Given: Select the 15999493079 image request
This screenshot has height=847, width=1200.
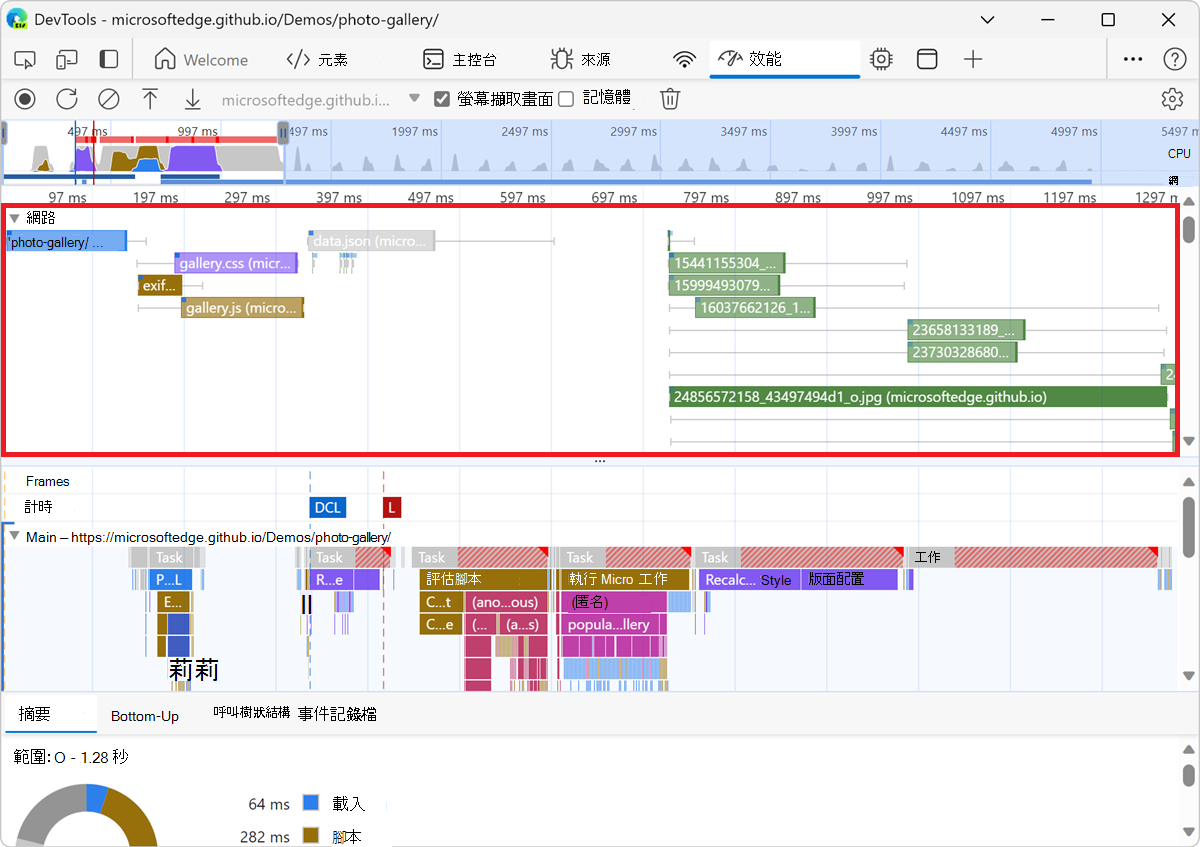Looking at the screenshot, I should (726, 285).
